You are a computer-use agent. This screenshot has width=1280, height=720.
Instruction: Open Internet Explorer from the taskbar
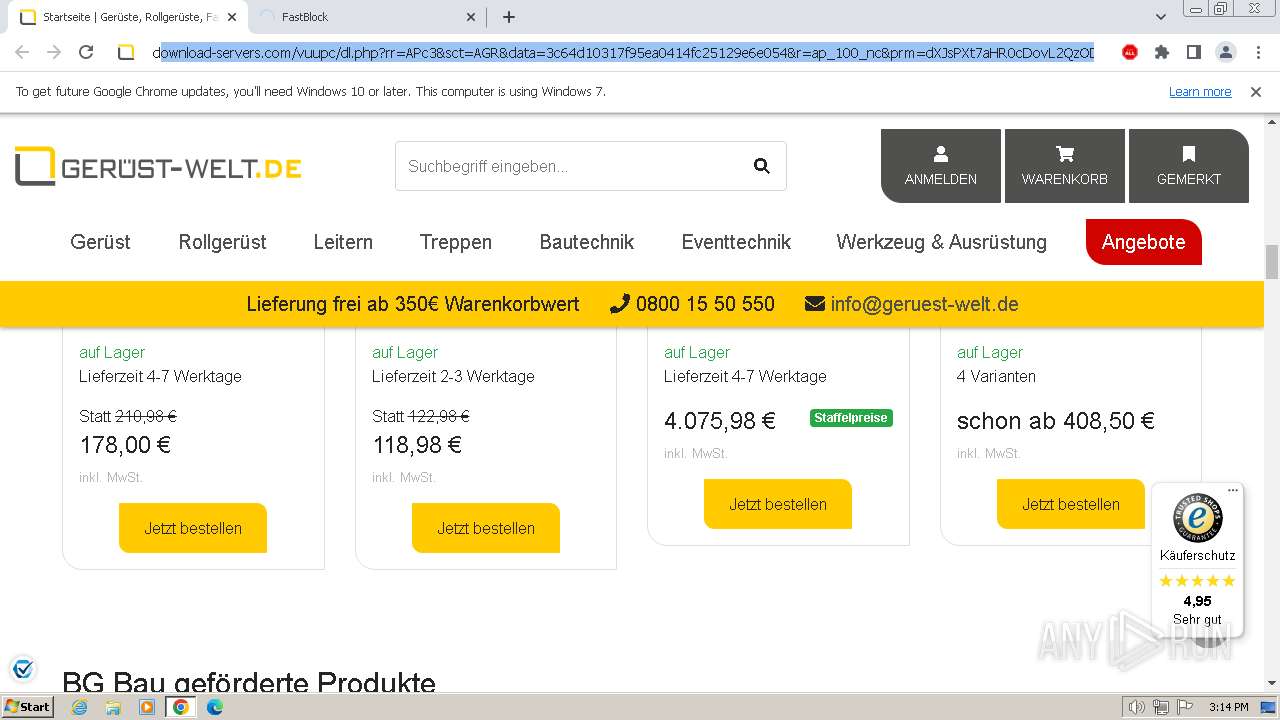tap(80, 707)
